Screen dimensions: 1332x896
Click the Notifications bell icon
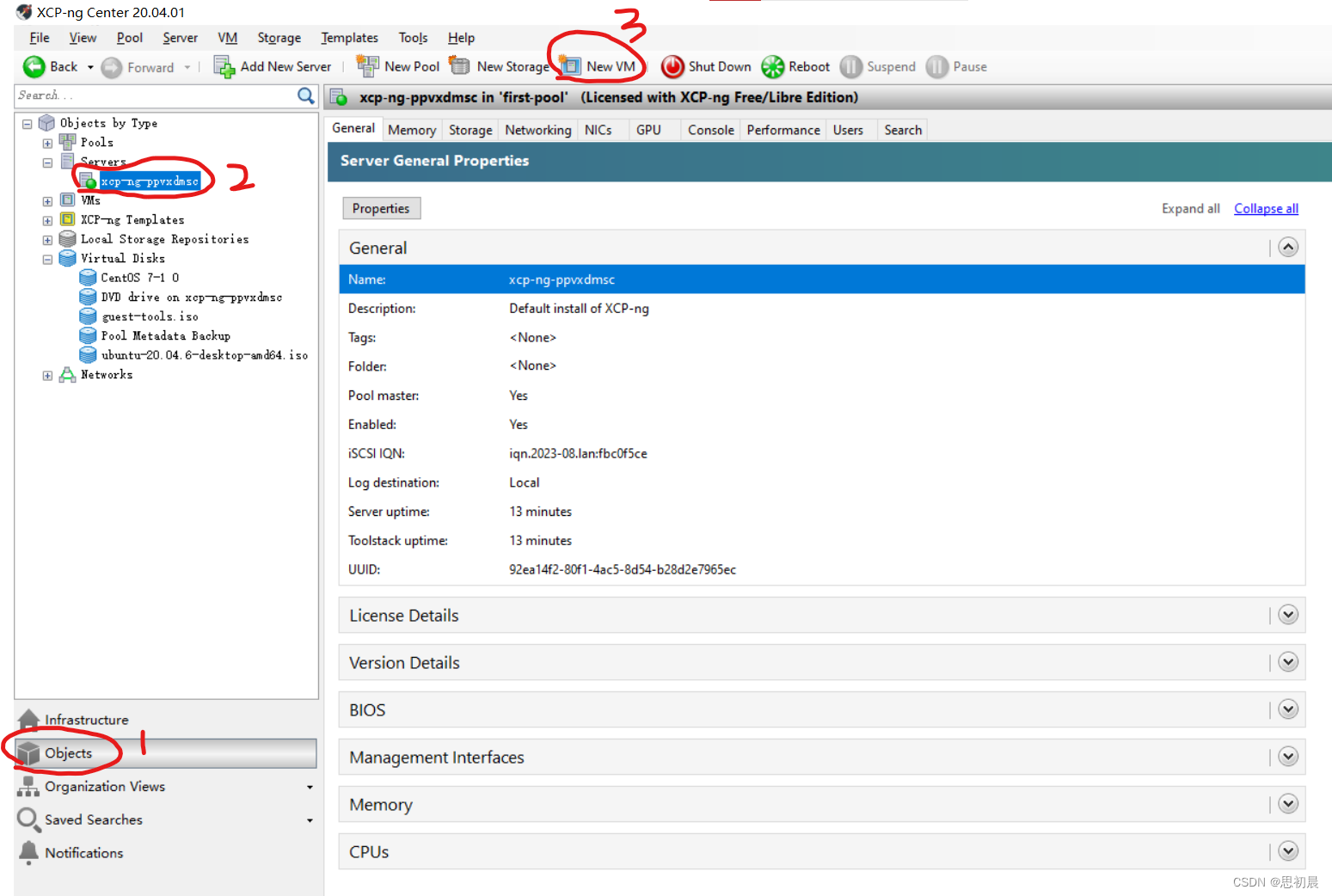click(x=28, y=852)
